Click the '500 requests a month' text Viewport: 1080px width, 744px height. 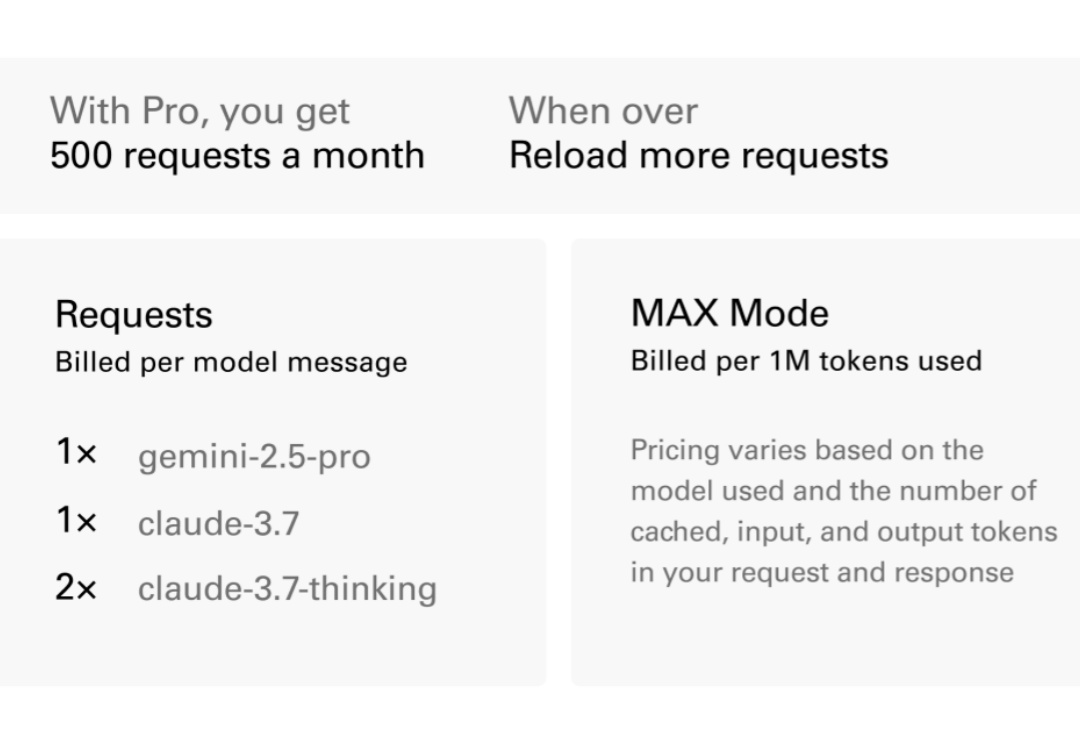coord(238,155)
